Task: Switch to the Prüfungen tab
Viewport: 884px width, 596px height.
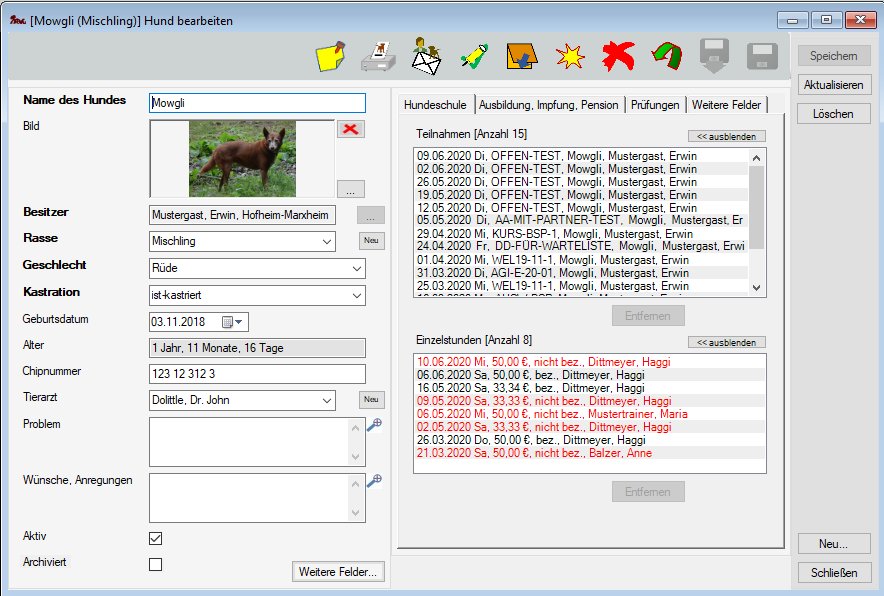Action: pos(655,105)
